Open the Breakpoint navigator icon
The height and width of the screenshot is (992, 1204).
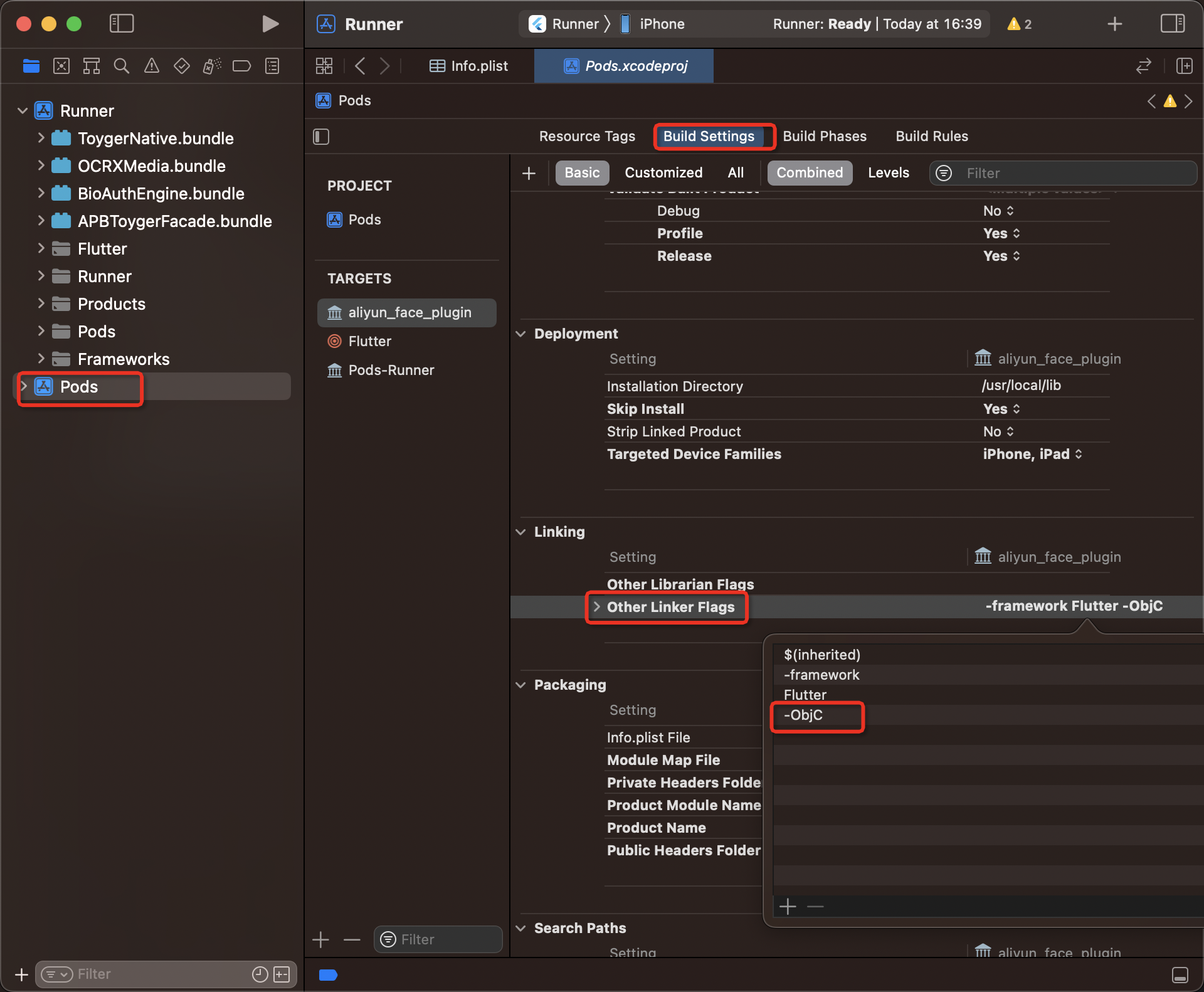(241, 66)
